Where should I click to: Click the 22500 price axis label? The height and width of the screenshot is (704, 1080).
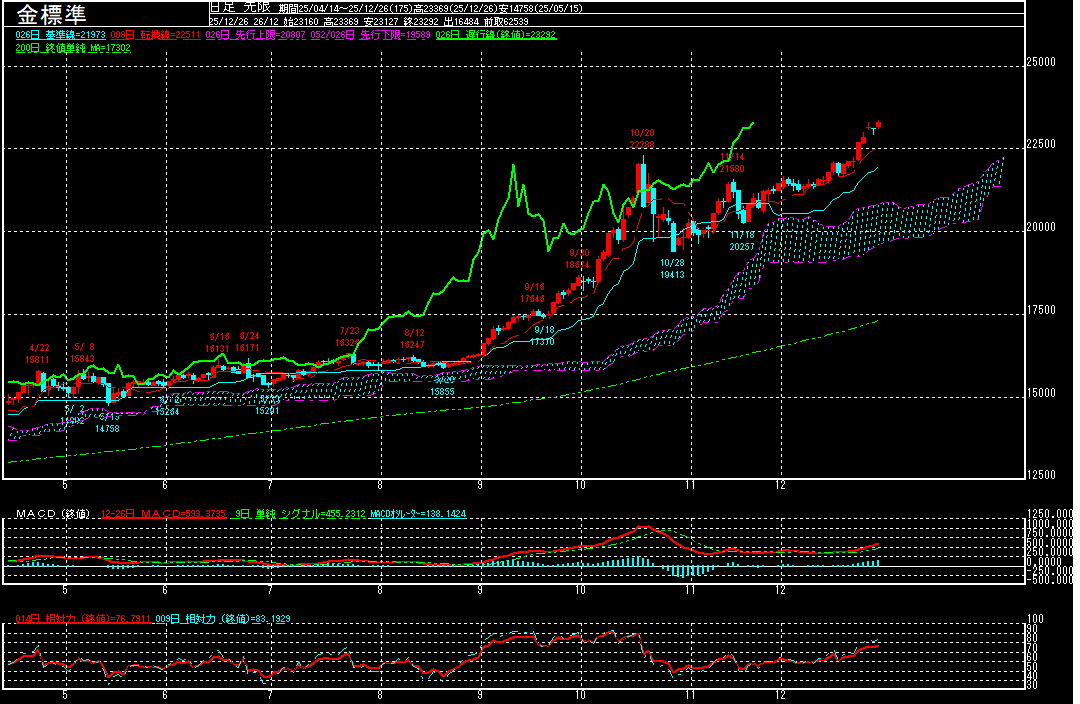coord(1041,144)
